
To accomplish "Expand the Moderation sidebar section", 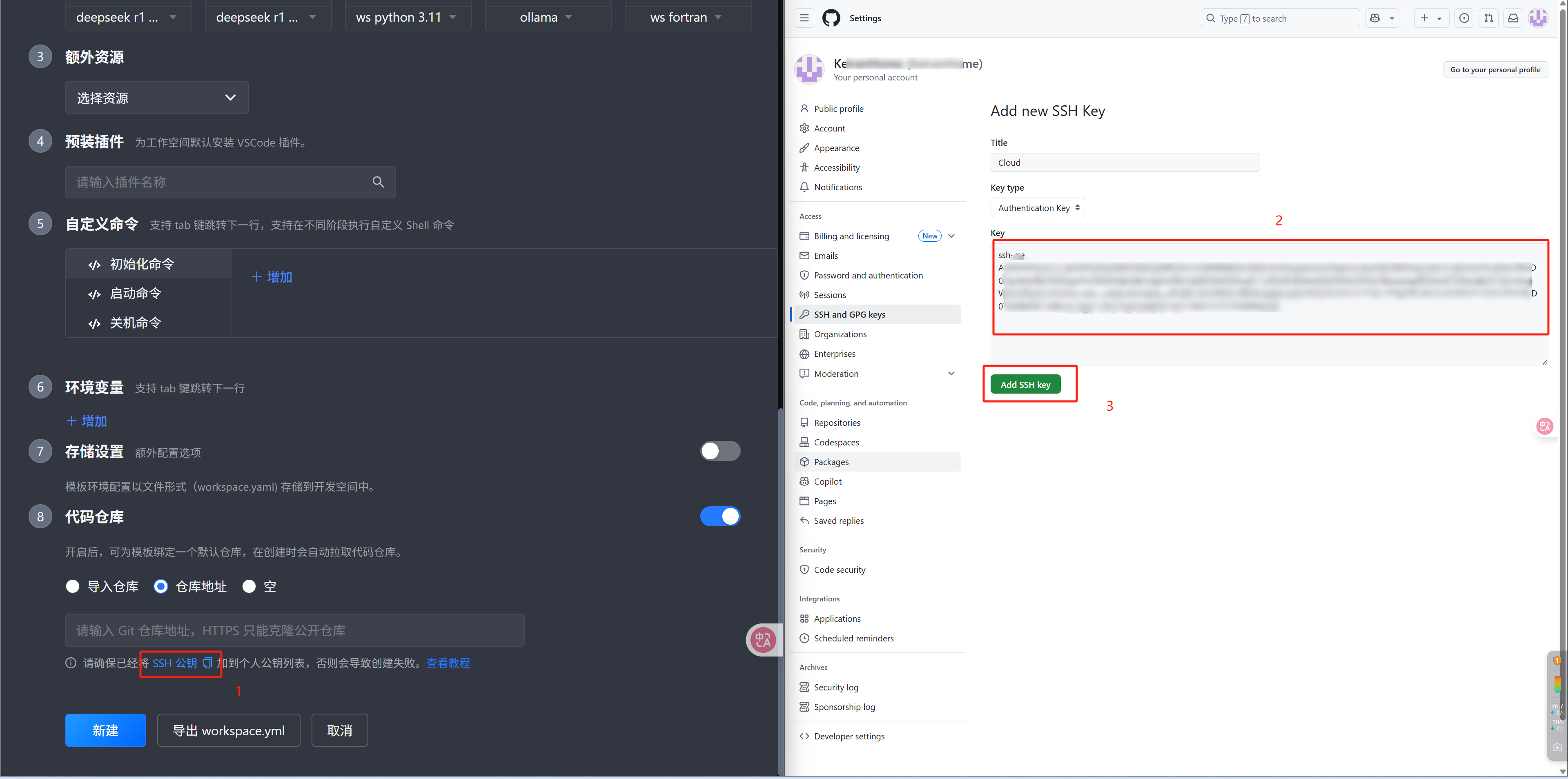I will pyautogui.click(x=951, y=374).
